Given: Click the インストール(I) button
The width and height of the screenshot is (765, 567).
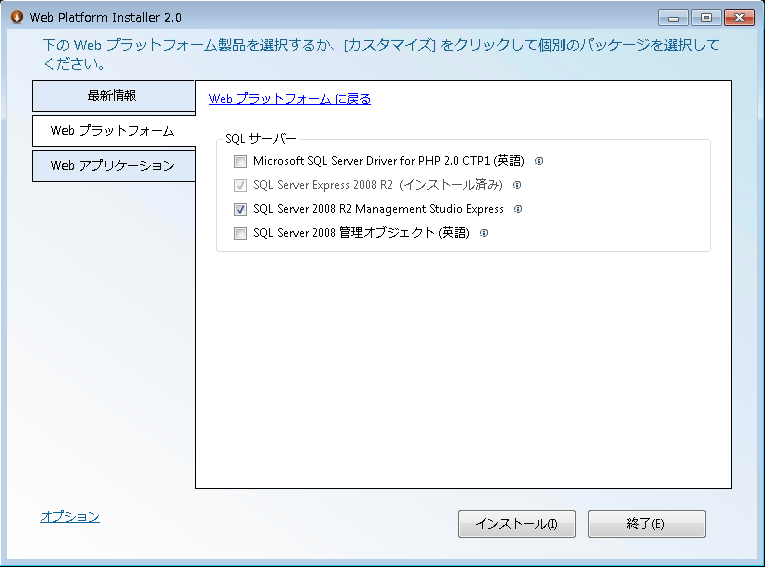Looking at the screenshot, I should tap(517, 524).
